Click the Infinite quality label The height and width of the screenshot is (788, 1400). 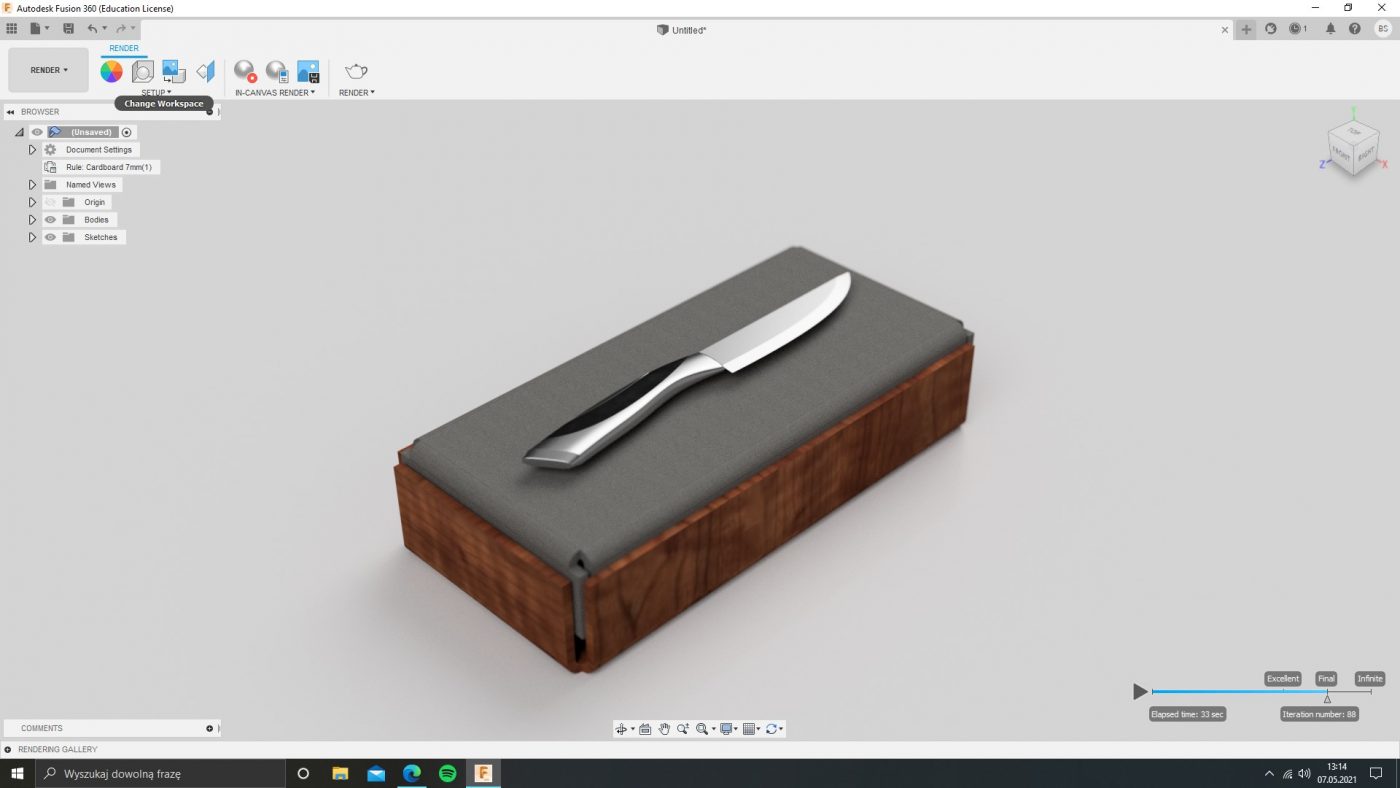1369,679
